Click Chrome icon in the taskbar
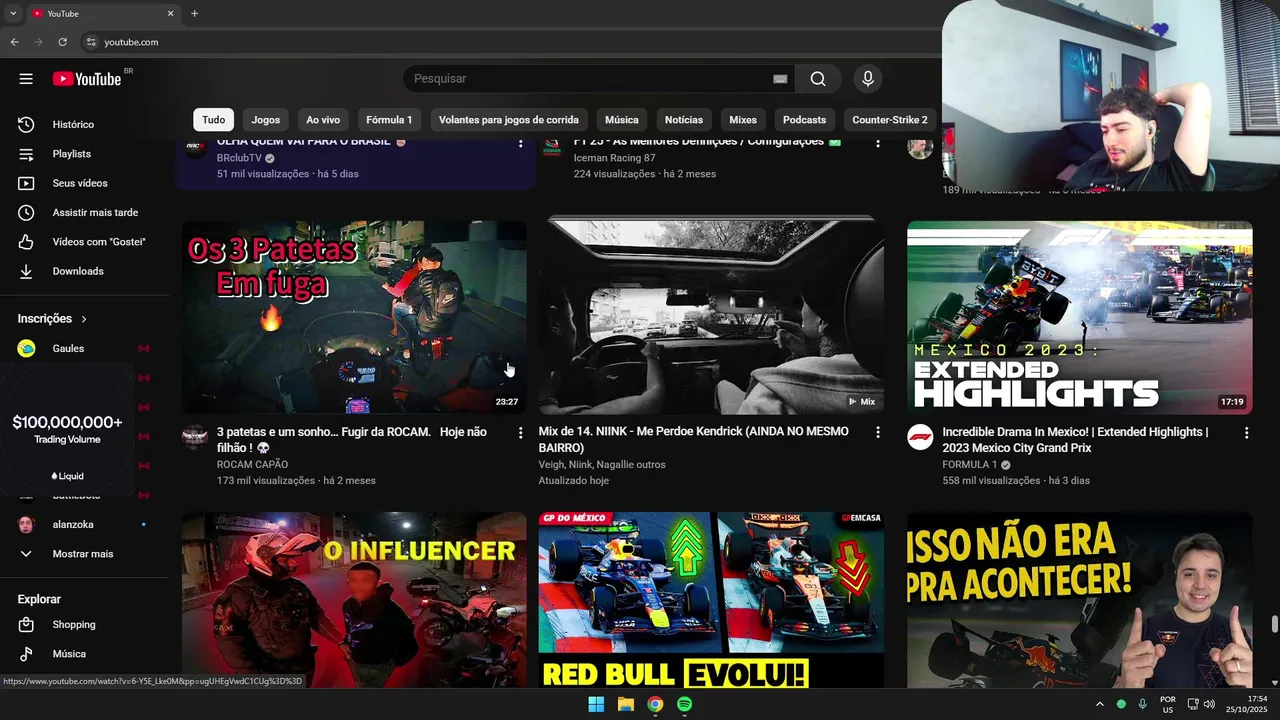 coord(655,704)
